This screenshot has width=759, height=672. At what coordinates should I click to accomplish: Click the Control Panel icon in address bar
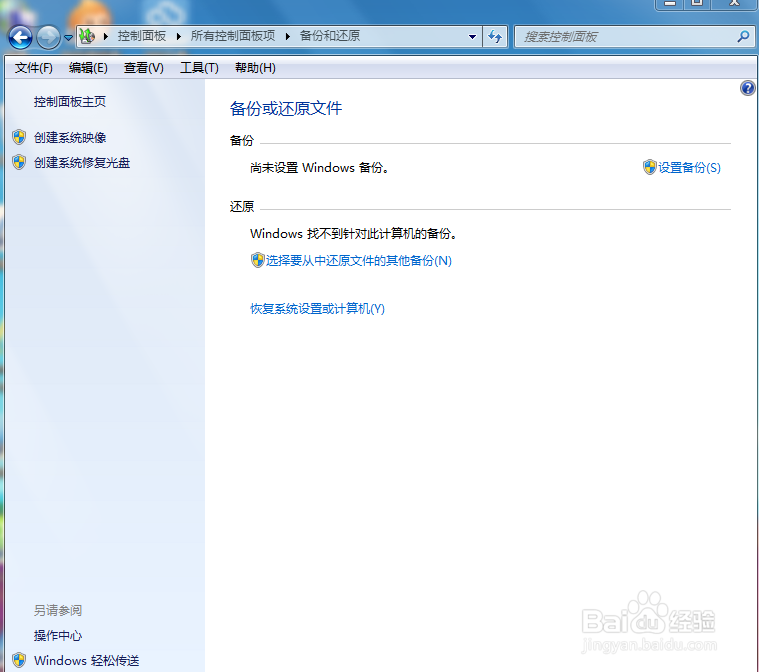click(87, 36)
